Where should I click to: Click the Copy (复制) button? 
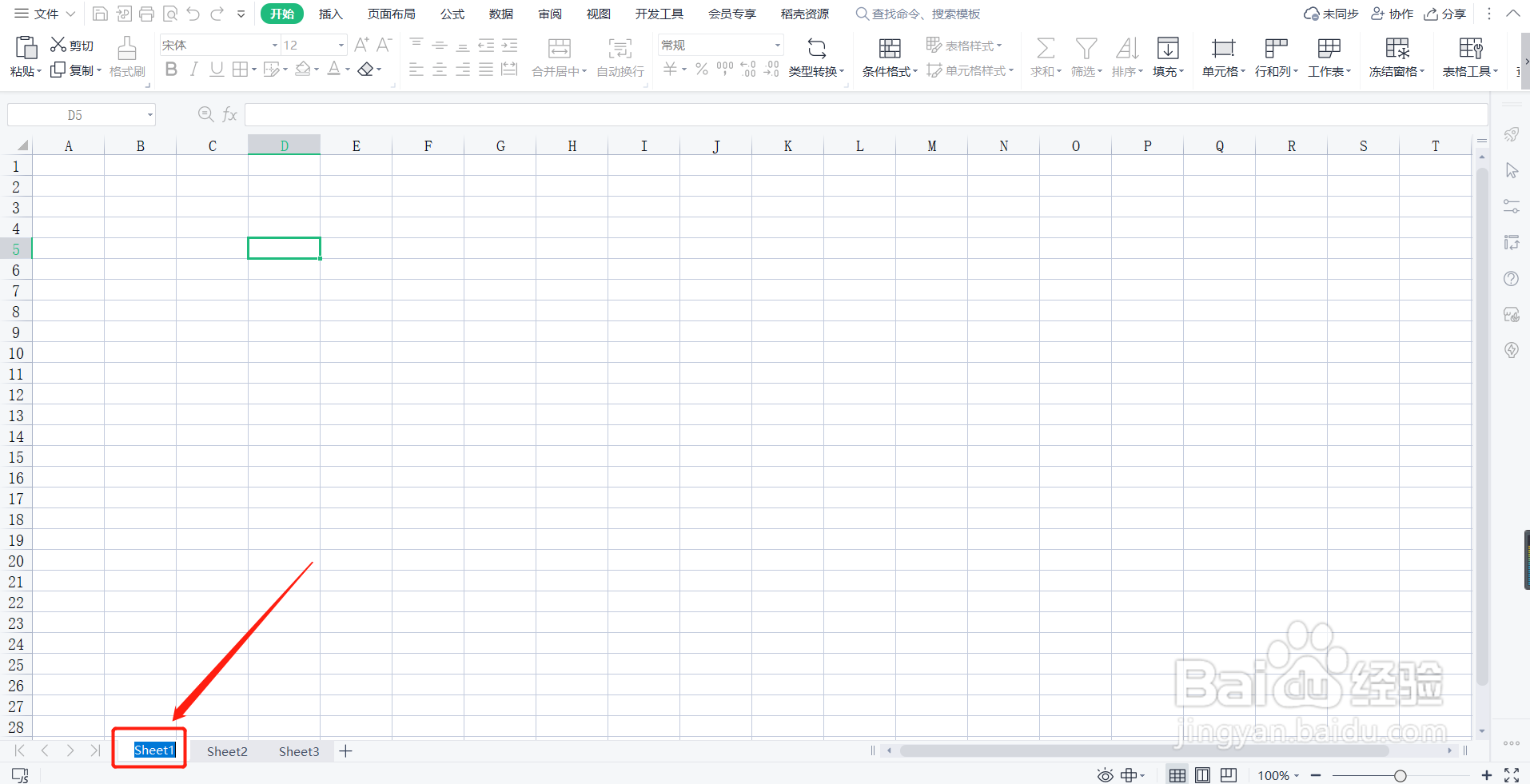[x=76, y=70]
